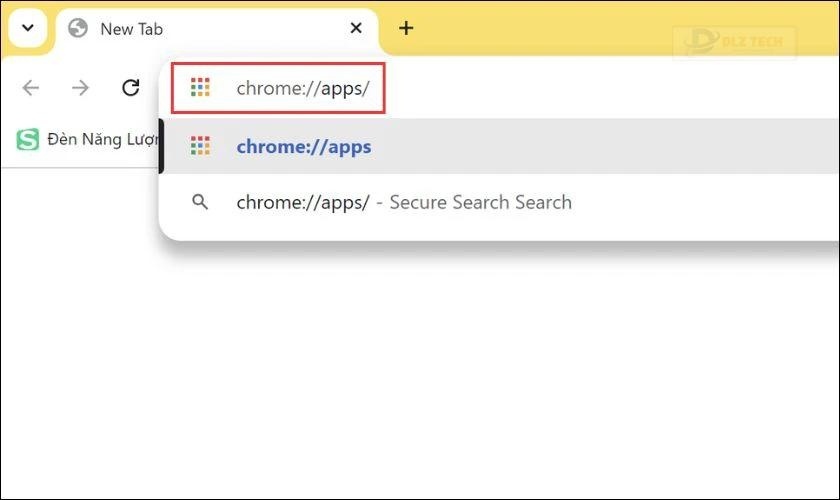Click the globe favicon on New Tab
Screen dimensions: 840x500
pyautogui.click(x=78, y=28)
